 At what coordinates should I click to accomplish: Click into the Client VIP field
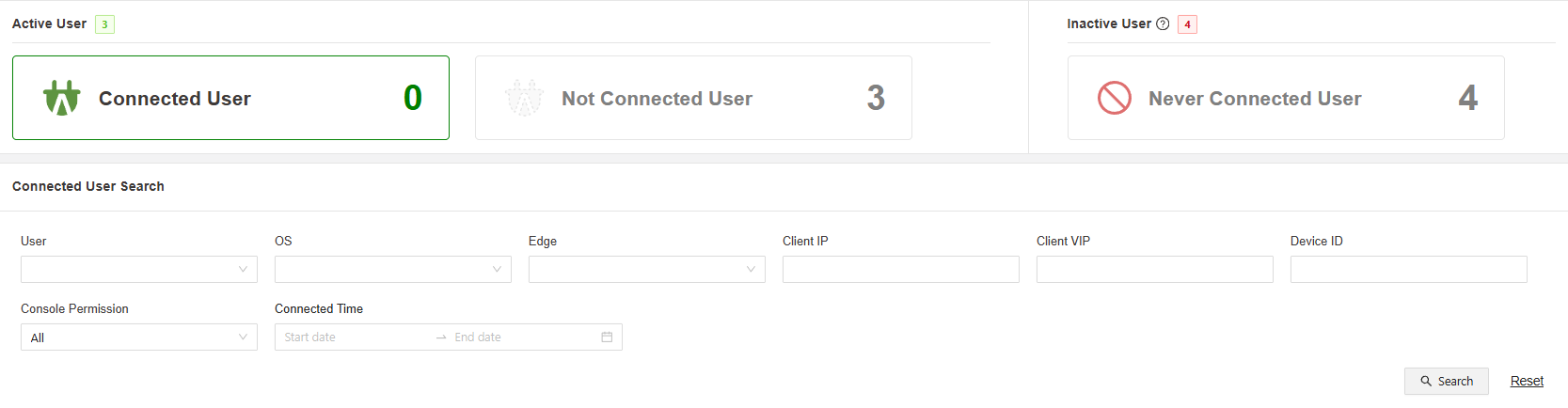(1155, 270)
